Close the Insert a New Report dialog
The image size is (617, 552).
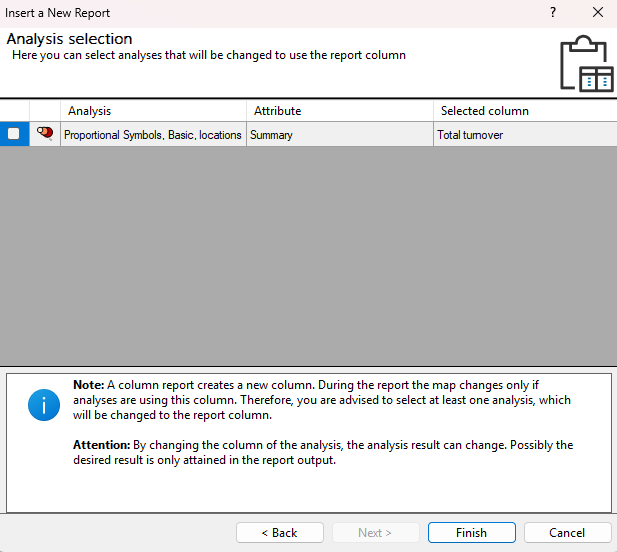598,13
